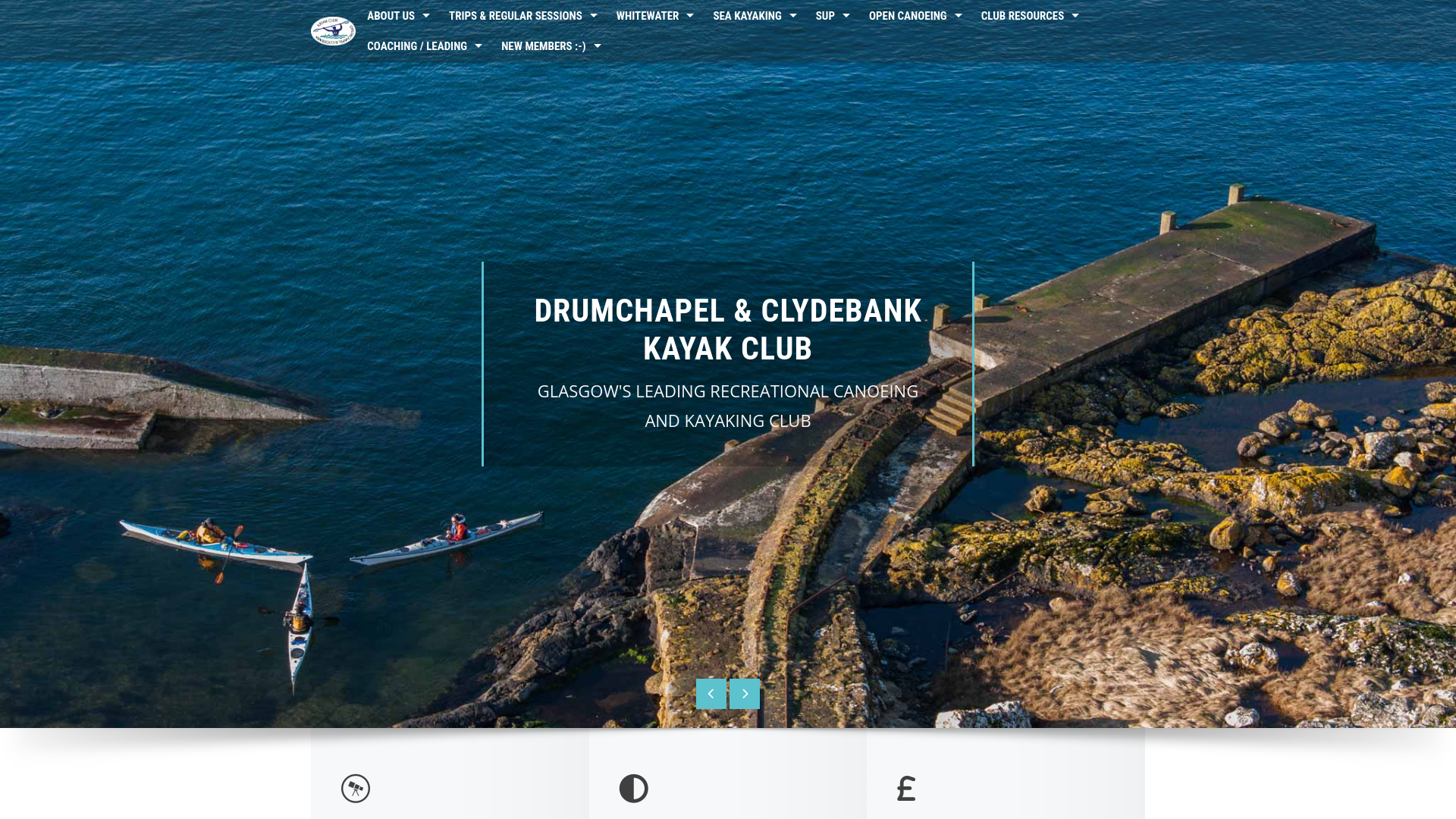Expand the Open Canoeing dropdown arrow
This screenshot has width=1456, height=819.
click(x=959, y=16)
